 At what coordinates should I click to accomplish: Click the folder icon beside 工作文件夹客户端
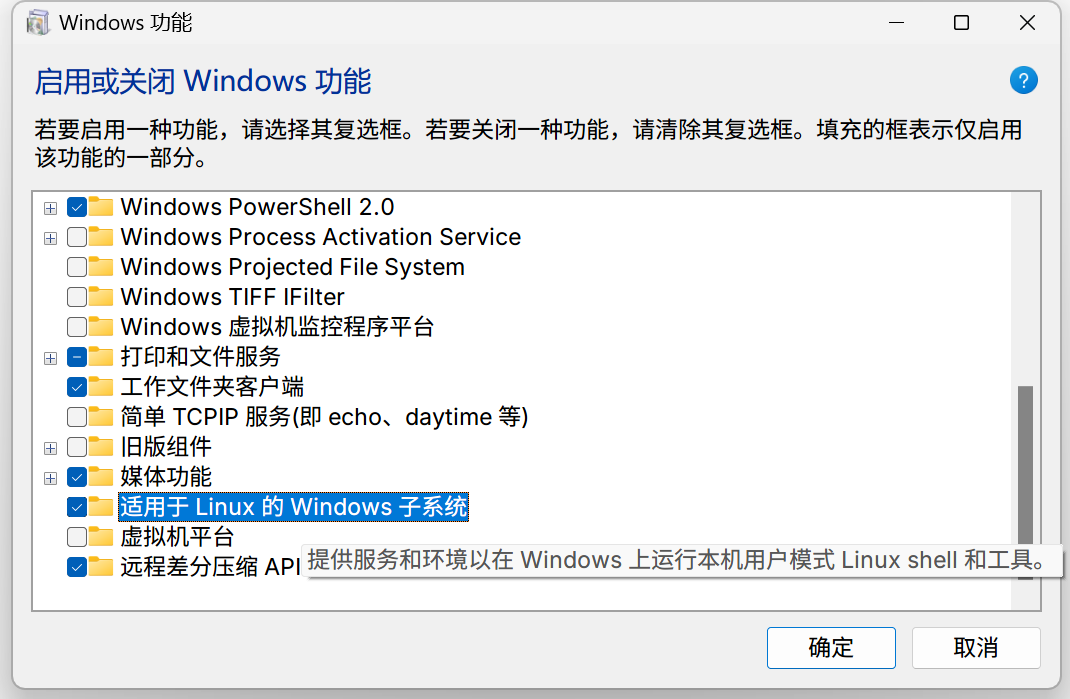[101, 387]
